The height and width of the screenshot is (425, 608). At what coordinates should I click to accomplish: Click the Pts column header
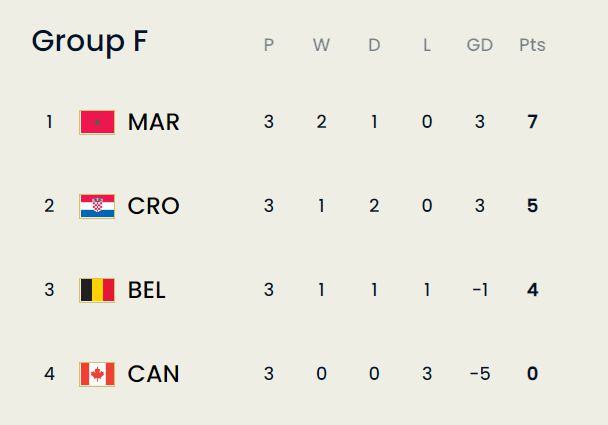(x=532, y=45)
